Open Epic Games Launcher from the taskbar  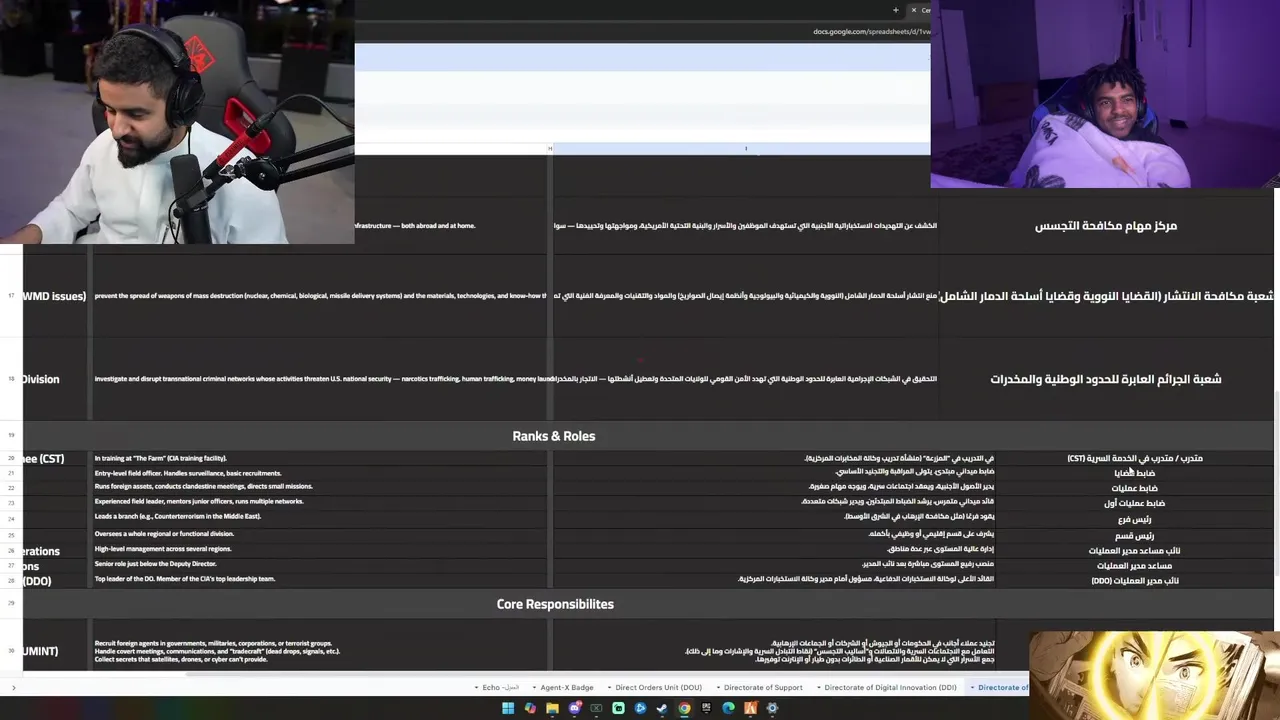click(706, 708)
